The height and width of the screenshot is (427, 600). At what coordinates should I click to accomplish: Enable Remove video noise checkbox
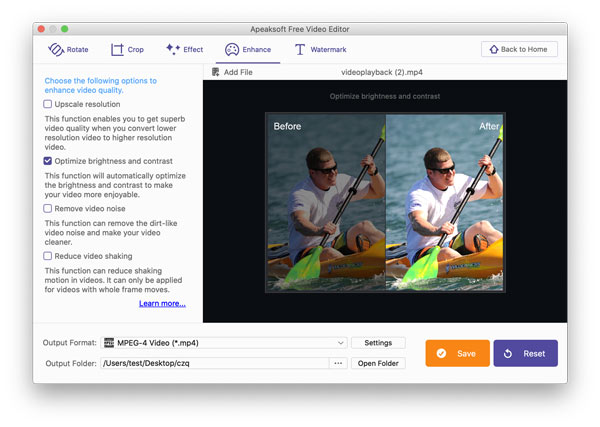(47, 209)
